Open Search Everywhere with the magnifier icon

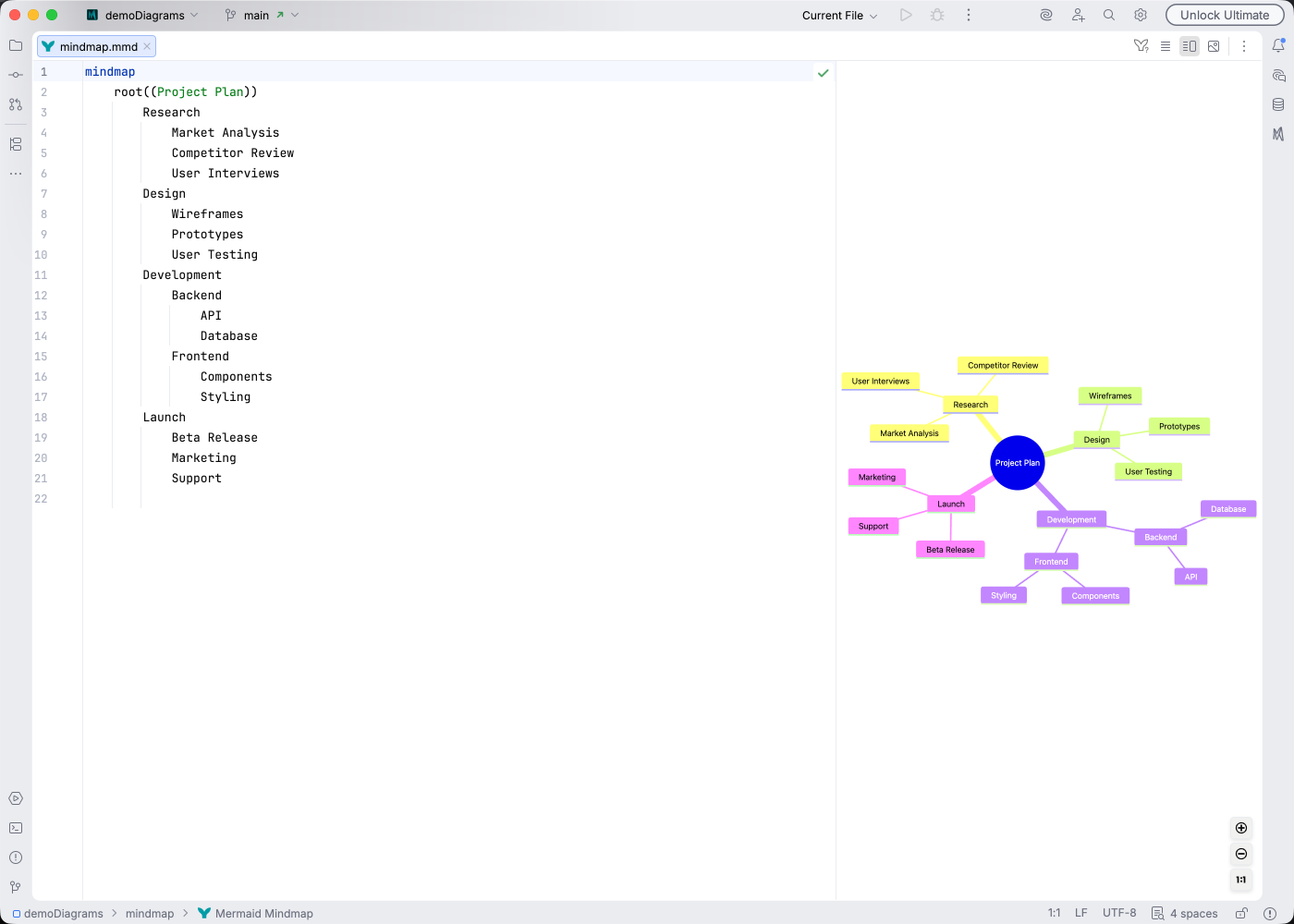coord(1108,15)
